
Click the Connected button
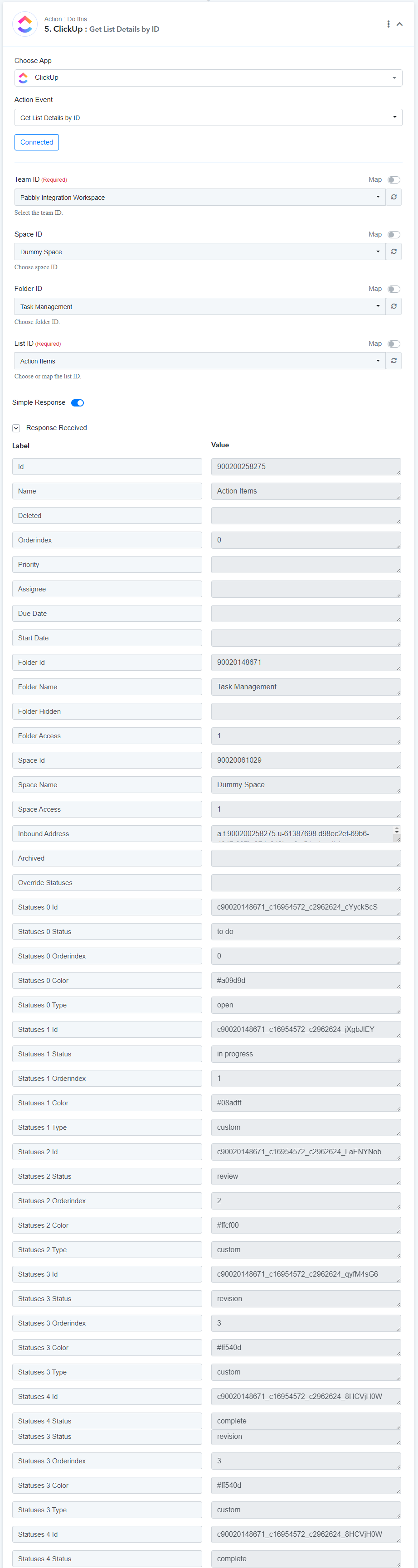pos(37,142)
